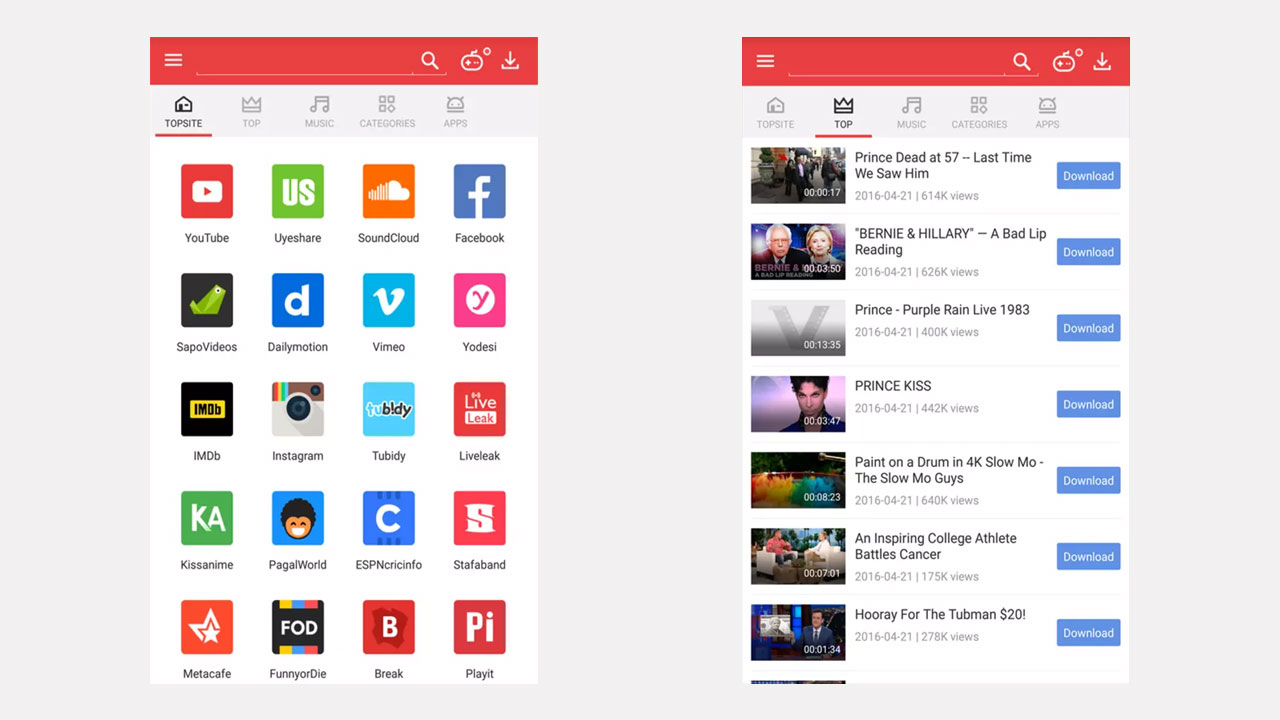Viewport: 1280px width, 720px height.
Task: Download 'An Inspiring College Athlete' video
Action: click(1088, 556)
